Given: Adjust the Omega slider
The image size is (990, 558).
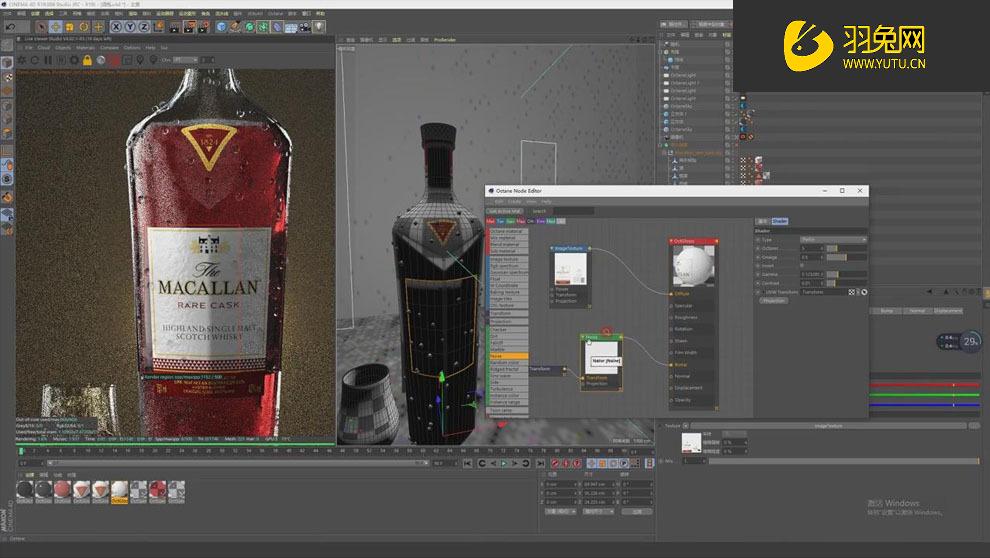Looking at the screenshot, I should click(846, 258).
